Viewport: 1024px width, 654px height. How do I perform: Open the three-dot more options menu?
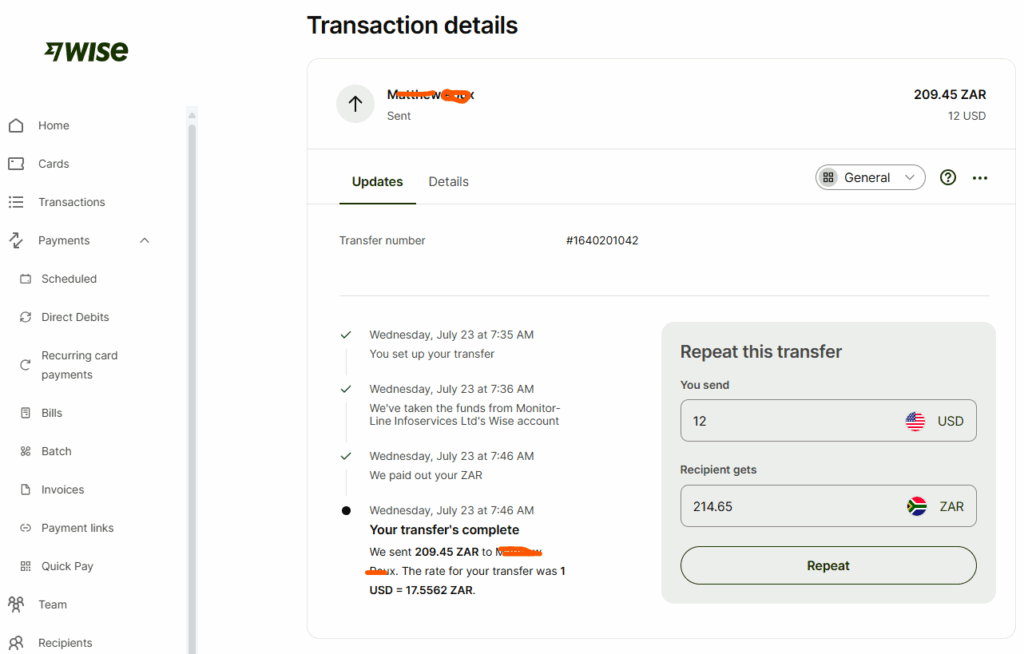980,178
